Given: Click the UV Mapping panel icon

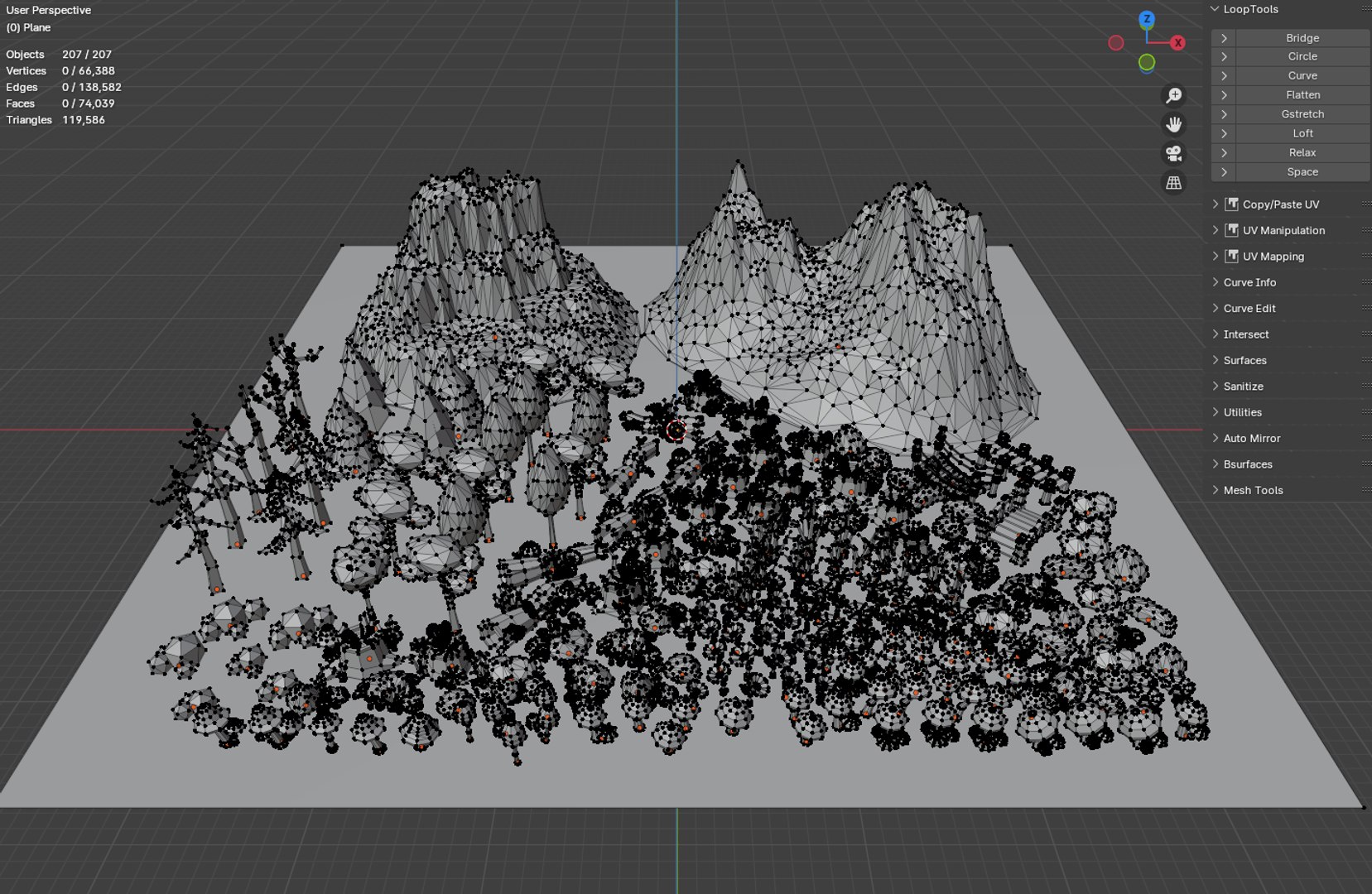Looking at the screenshot, I should pos(1232,257).
